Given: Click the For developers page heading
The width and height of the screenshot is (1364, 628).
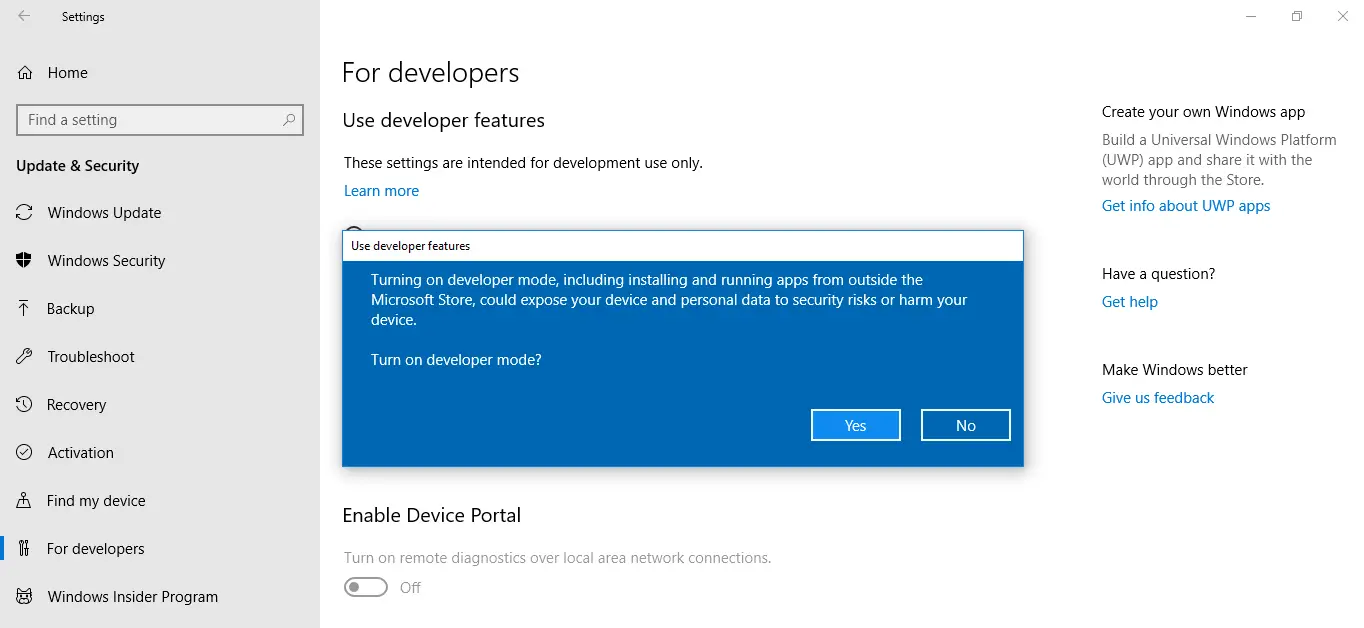Looking at the screenshot, I should click(431, 73).
